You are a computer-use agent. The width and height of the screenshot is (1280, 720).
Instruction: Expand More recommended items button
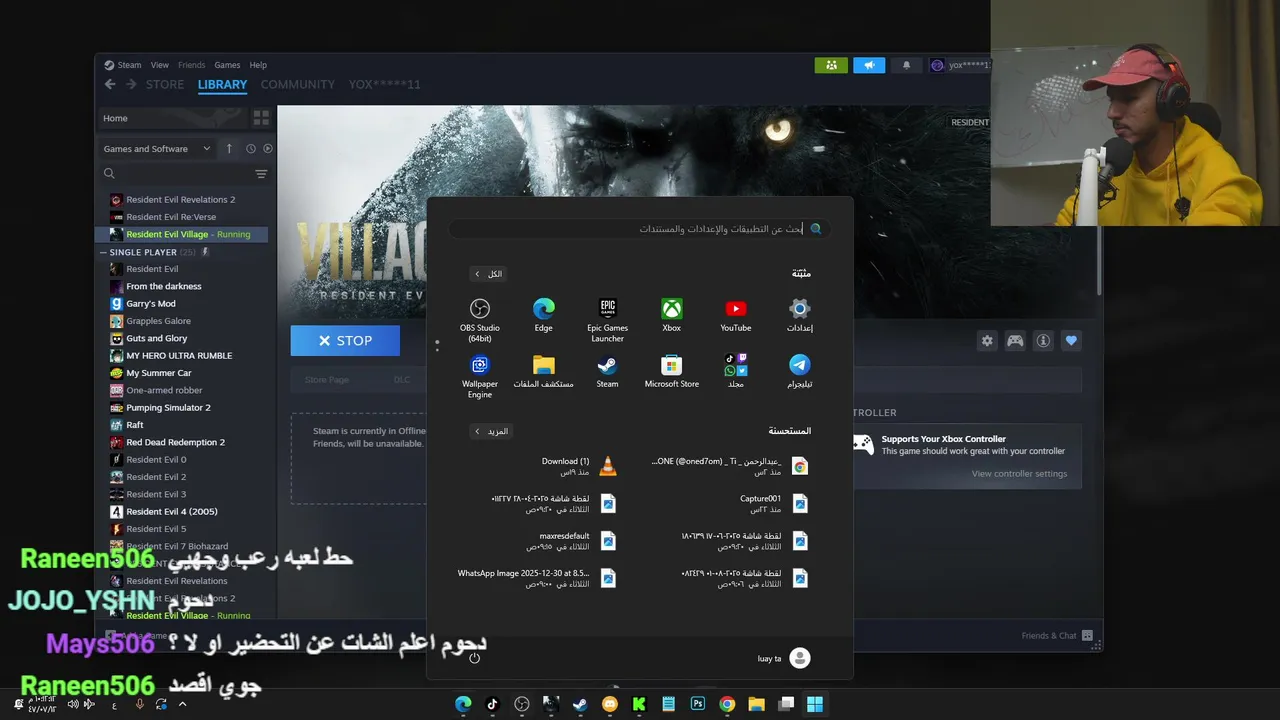491,431
